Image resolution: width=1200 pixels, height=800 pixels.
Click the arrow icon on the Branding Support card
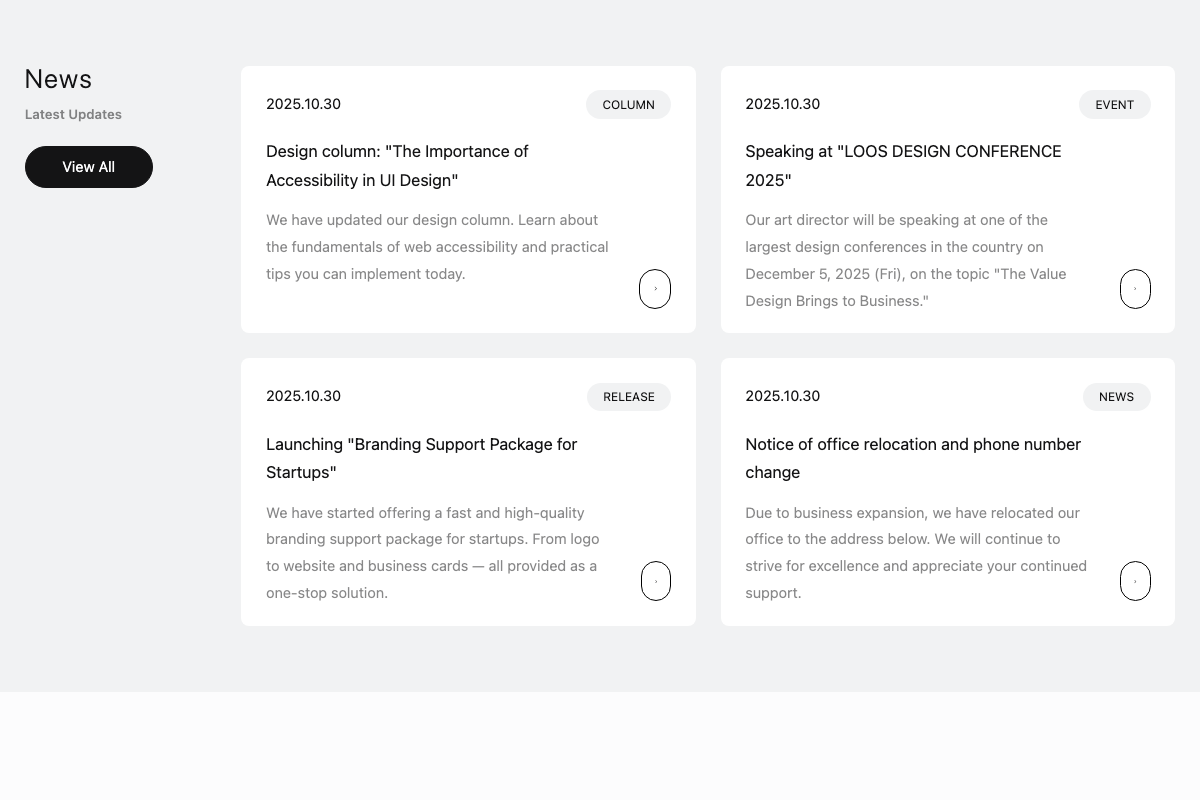655,581
